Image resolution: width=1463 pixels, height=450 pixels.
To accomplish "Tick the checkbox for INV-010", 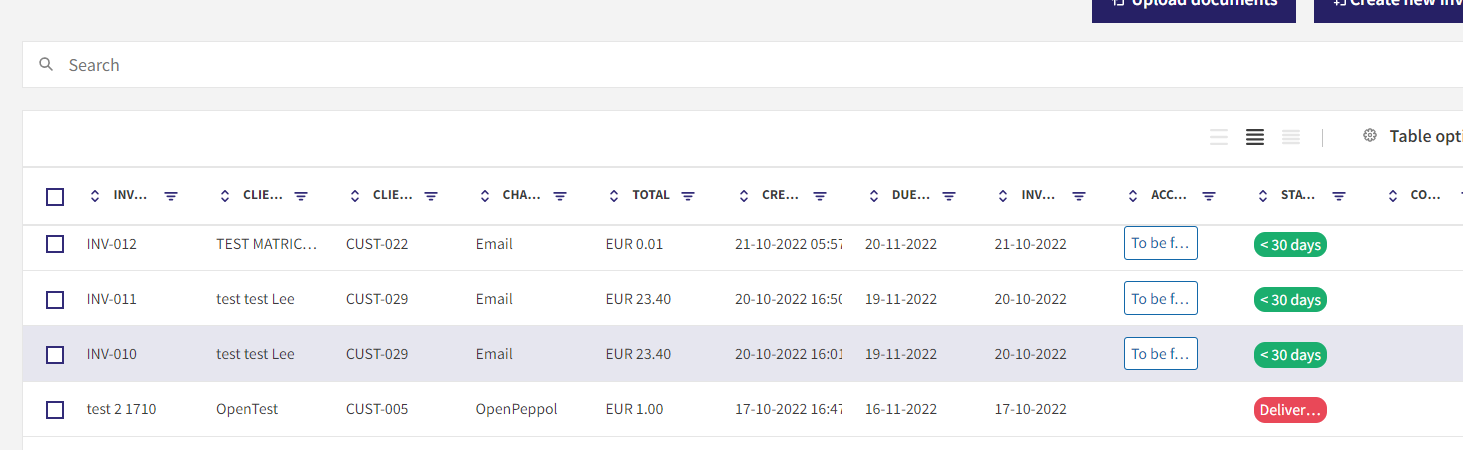I will coord(55,354).
